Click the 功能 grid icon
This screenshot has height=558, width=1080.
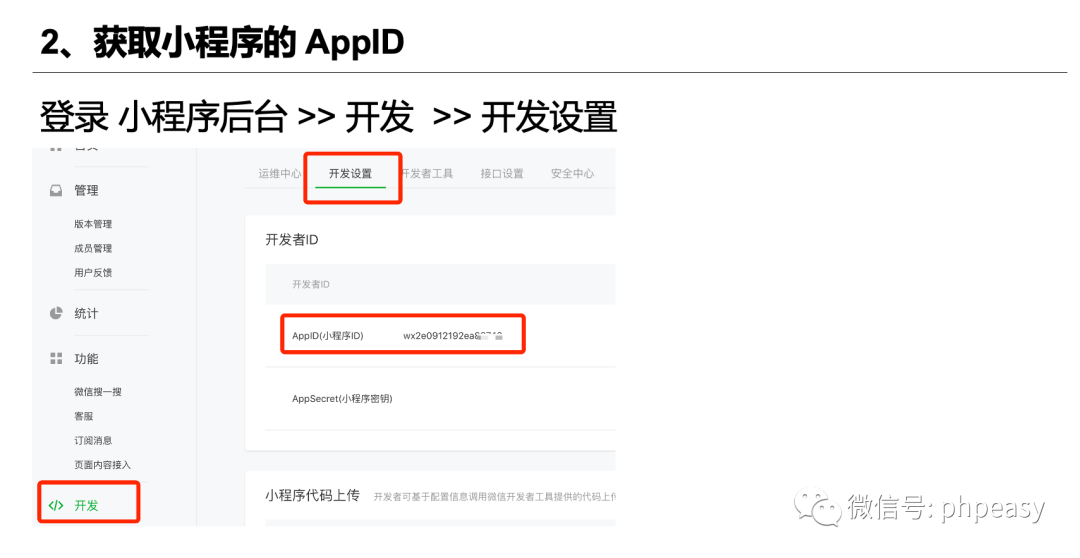(56, 359)
